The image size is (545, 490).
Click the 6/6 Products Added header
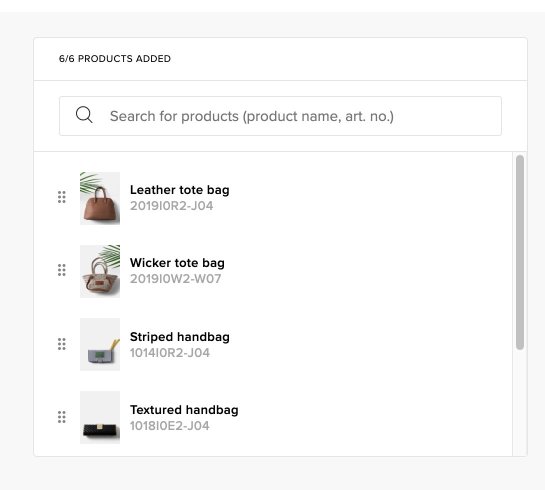pos(115,58)
